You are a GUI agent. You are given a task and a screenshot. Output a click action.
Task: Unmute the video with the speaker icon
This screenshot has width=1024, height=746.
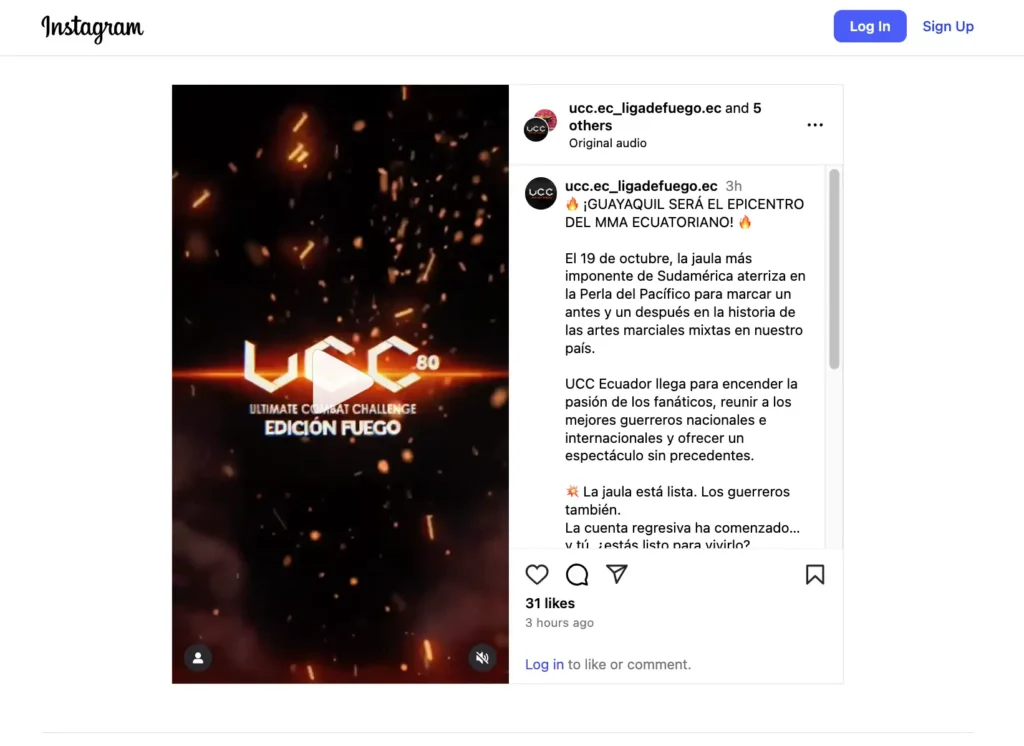point(482,658)
